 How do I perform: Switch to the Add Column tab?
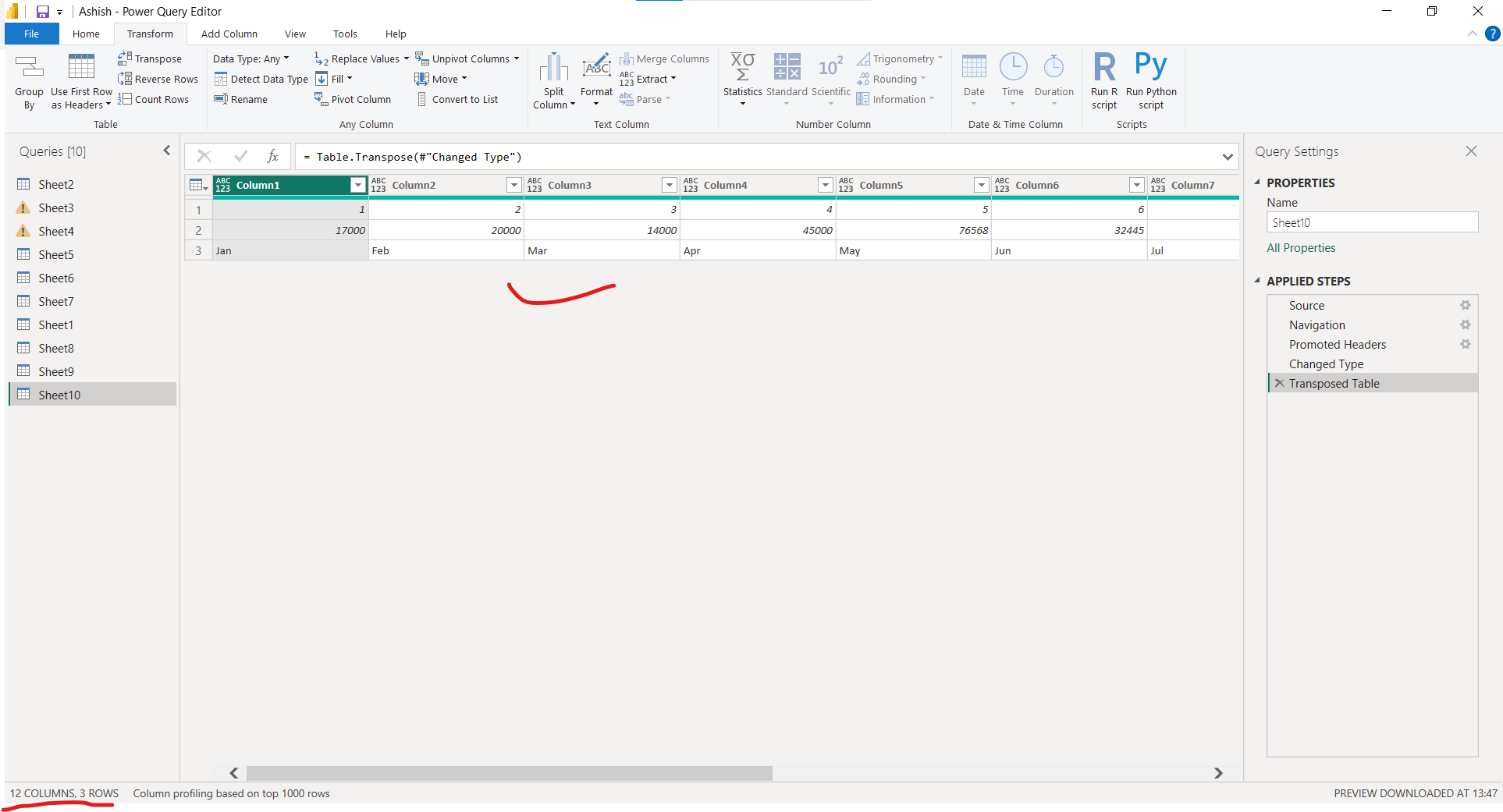(x=229, y=34)
